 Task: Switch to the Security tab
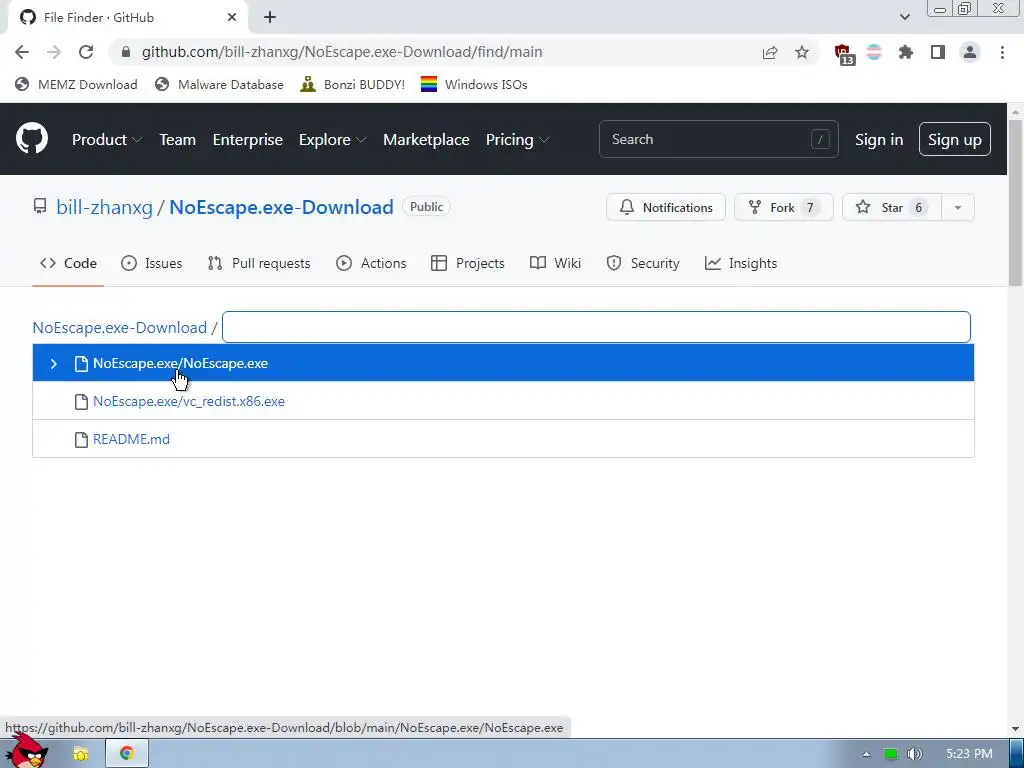click(x=643, y=263)
